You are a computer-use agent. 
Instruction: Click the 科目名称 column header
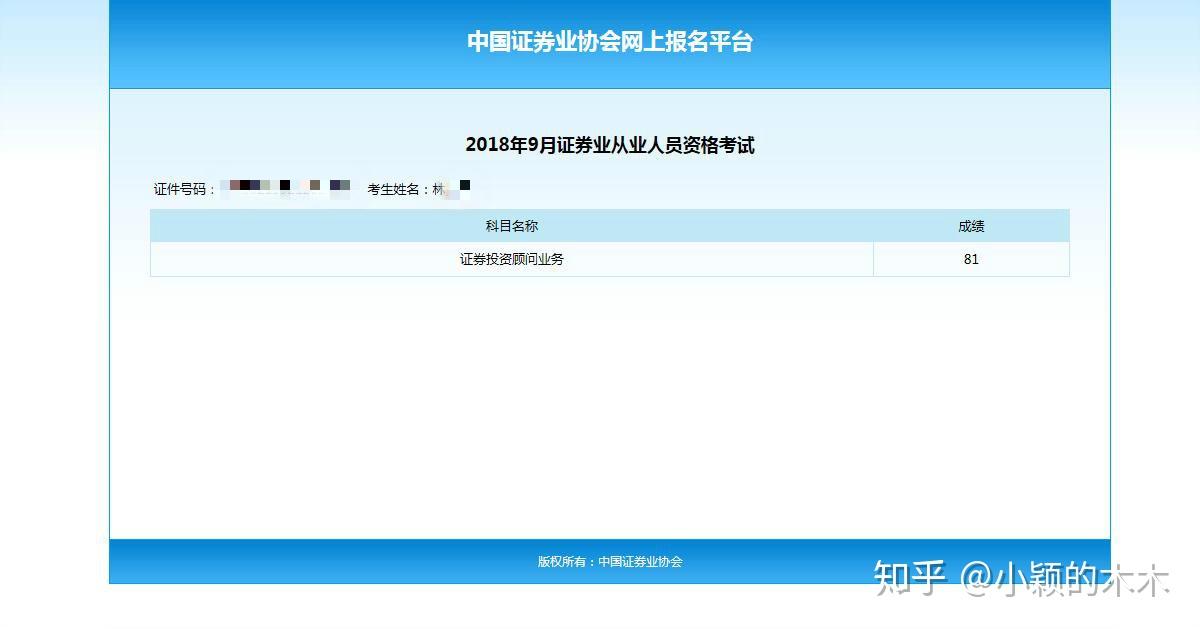[x=512, y=226]
